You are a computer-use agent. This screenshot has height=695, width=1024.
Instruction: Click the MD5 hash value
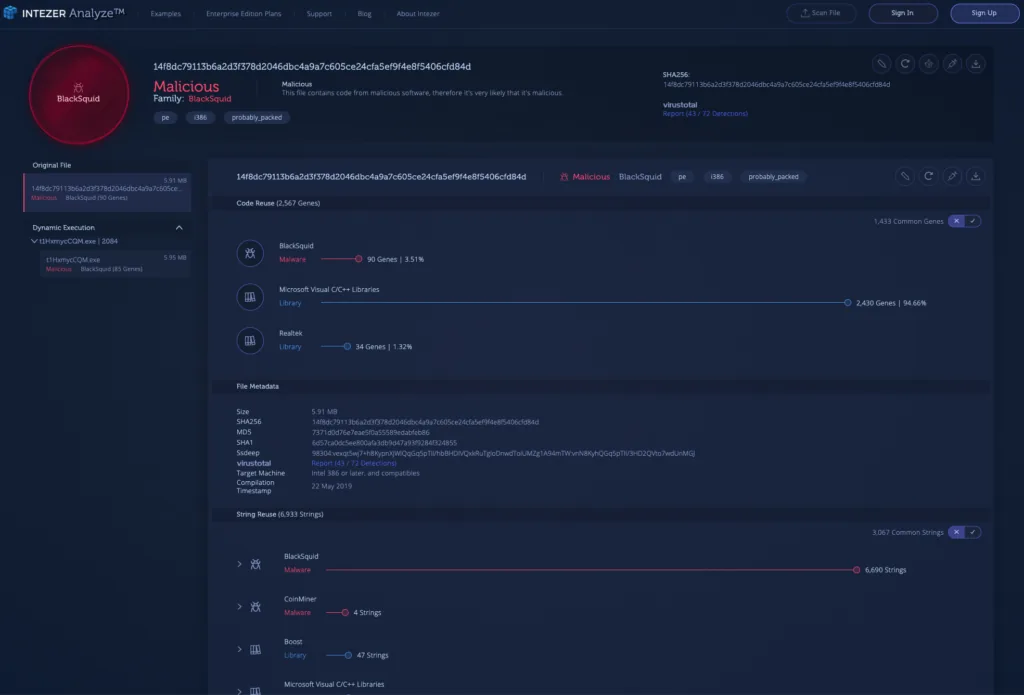coord(370,432)
